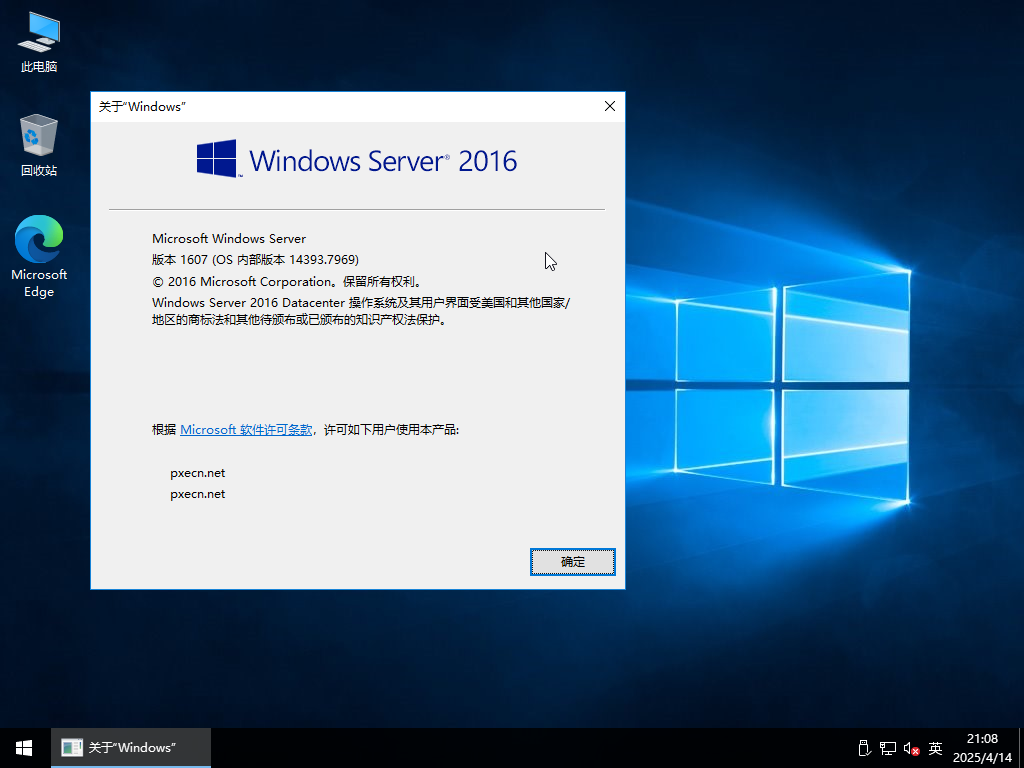Image resolution: width=1024 pixels, height=768 pixels.
Task: Select the 关于Windows taskbar item
Action: [x=130, y=747]
